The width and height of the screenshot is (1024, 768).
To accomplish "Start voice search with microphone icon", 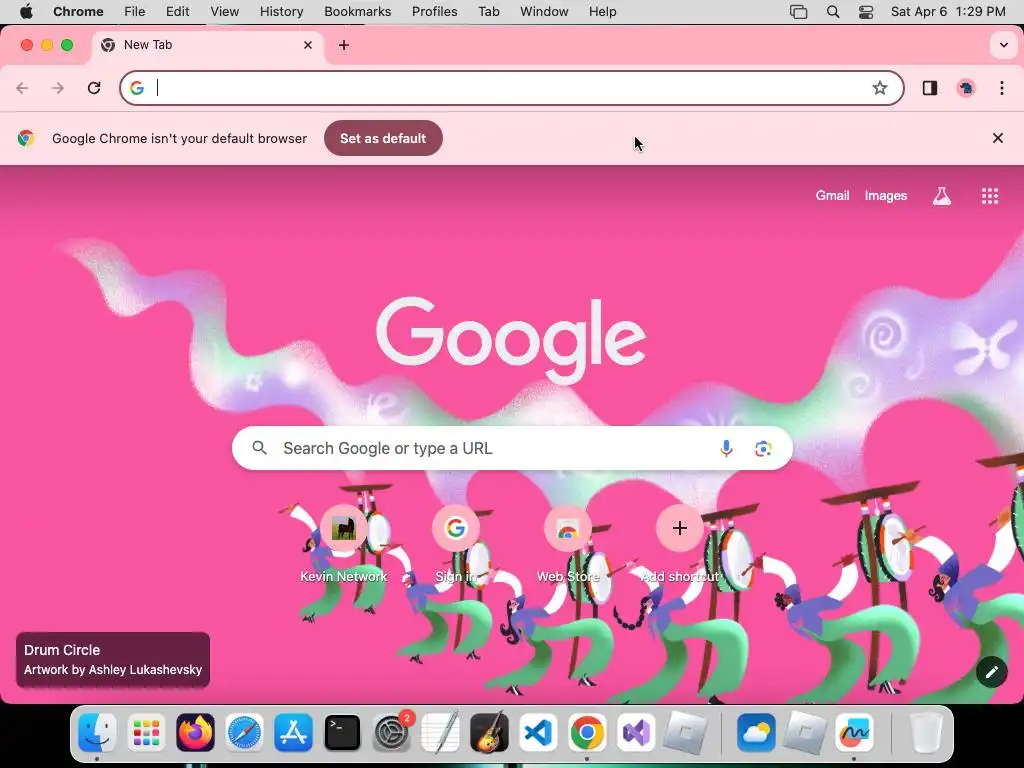I will pyautogui.click(x=726, y=449).
